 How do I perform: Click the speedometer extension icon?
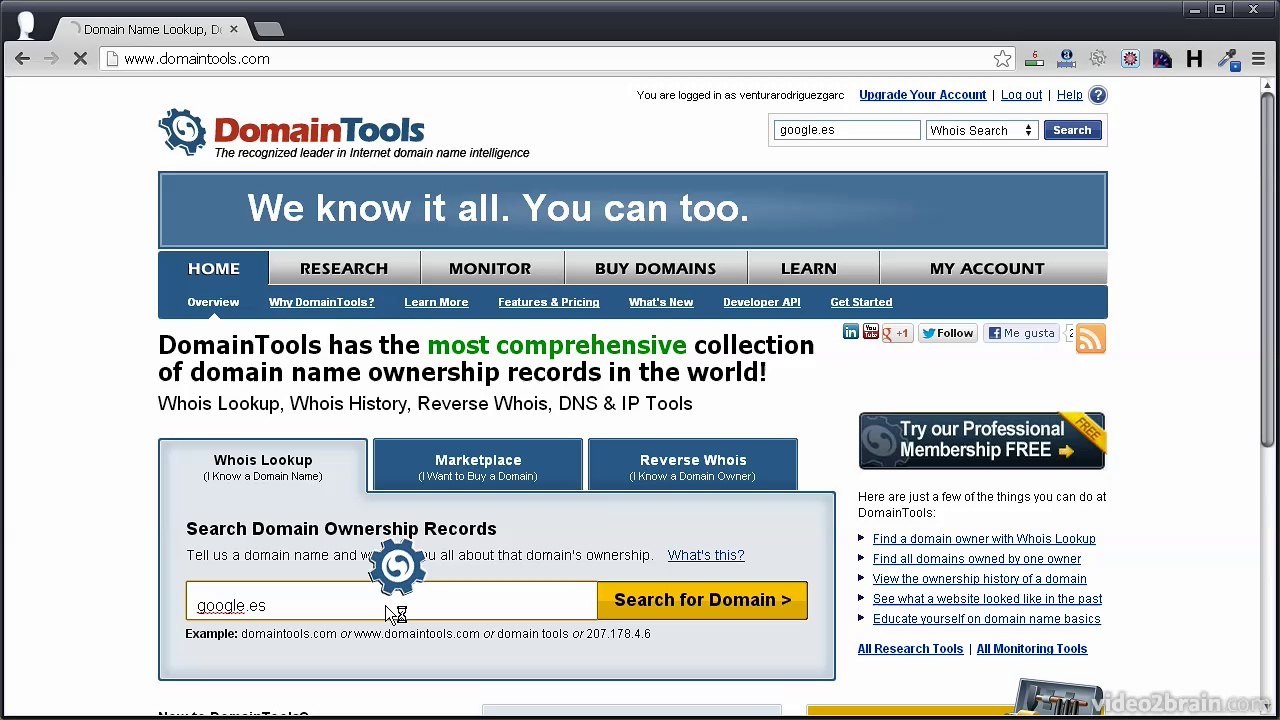coord(1162,59)
